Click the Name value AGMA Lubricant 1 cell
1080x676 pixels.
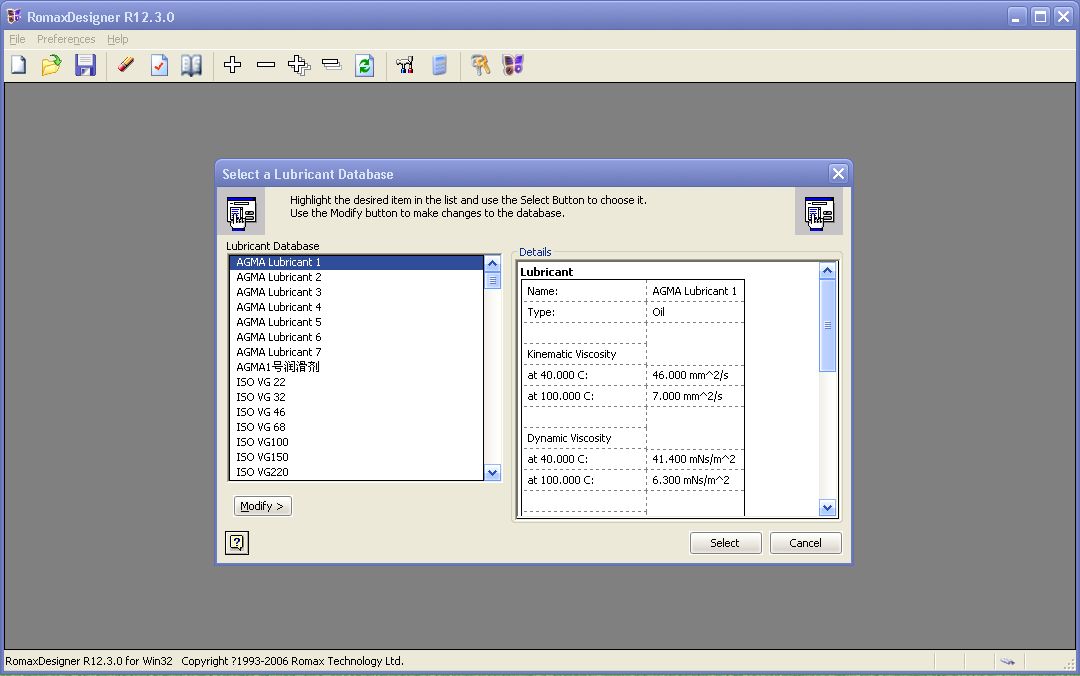pyautogui.click(x=695, y=291)
